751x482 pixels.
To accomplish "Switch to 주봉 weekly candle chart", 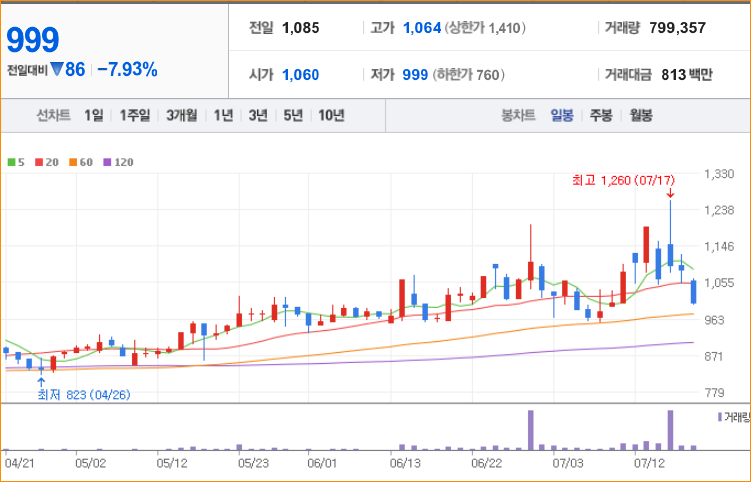I will tap(601, 115).
